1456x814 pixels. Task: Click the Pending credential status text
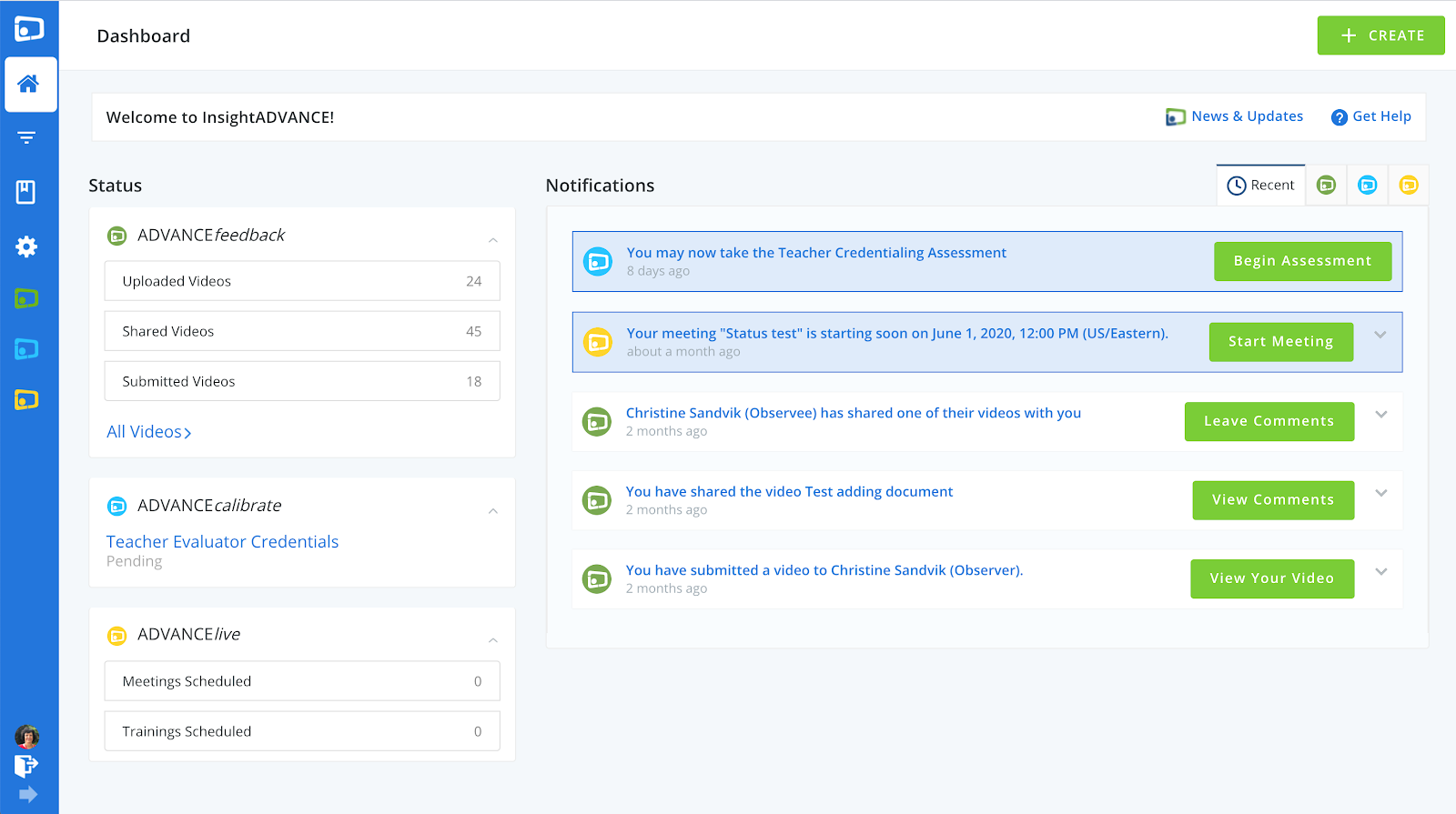134,562
